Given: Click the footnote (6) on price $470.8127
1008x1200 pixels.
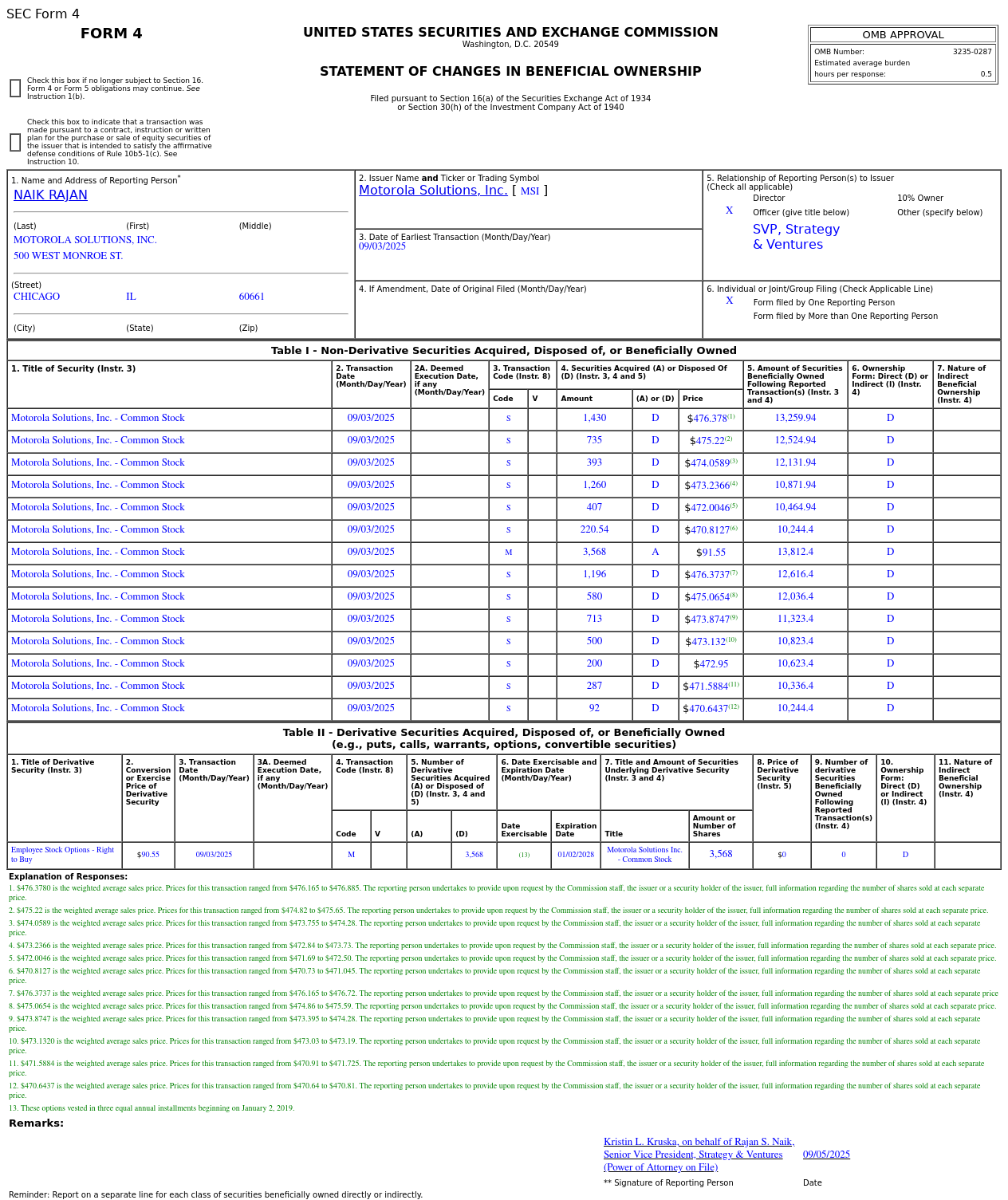Looking at the screenshot, I should pyautogui.click(x=734, y=528).
